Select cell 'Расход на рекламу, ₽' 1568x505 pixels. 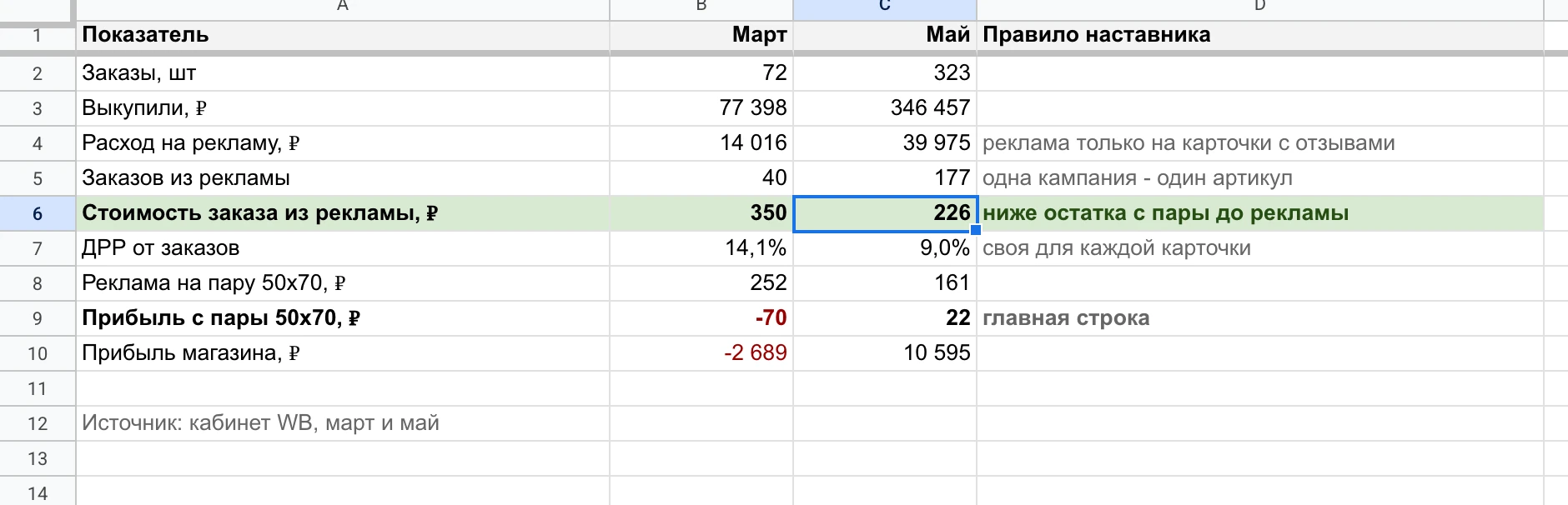pos(343,143)
